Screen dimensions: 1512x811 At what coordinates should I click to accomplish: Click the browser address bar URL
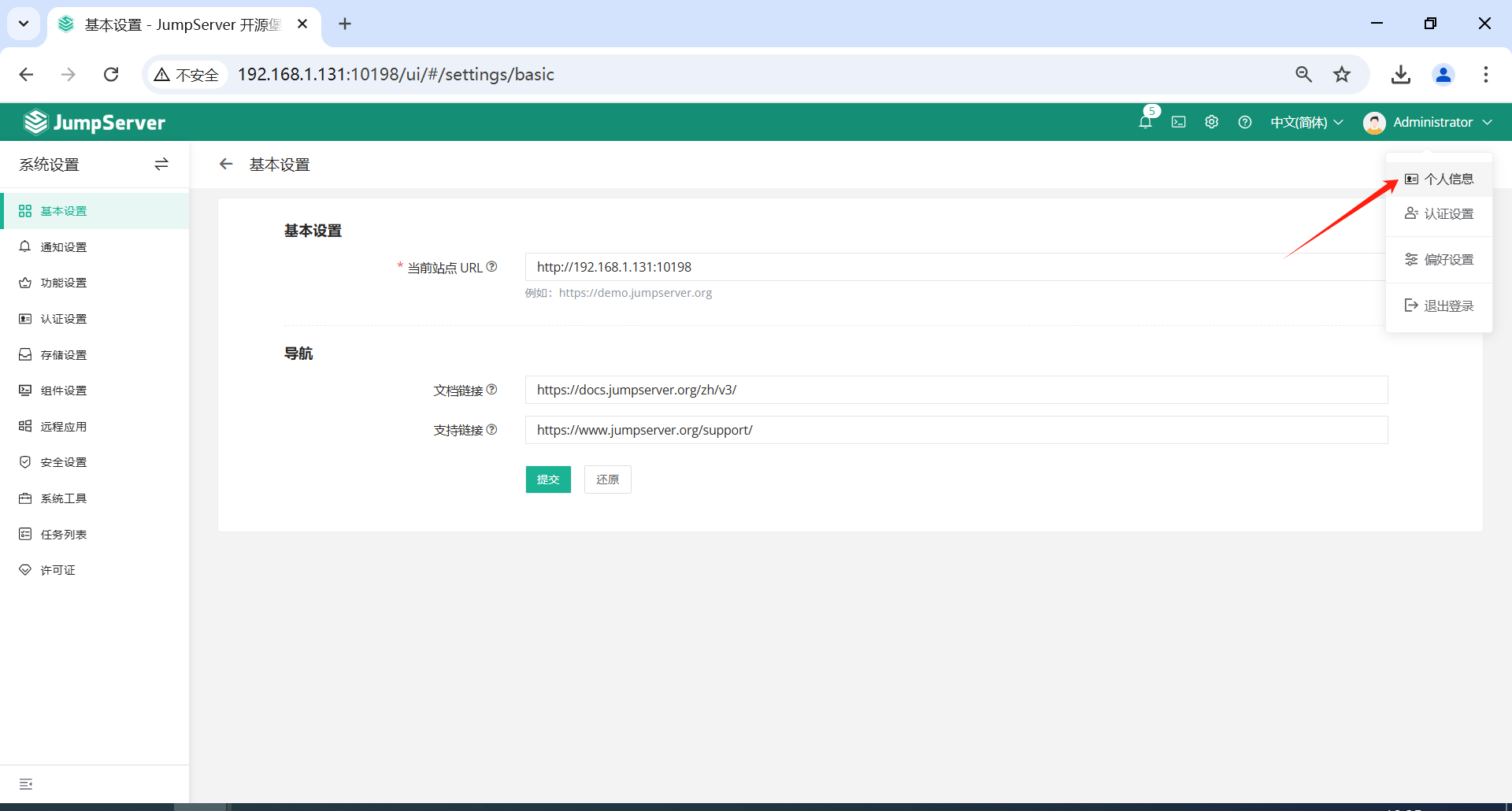pyautogui.click(x=396, y=74)
